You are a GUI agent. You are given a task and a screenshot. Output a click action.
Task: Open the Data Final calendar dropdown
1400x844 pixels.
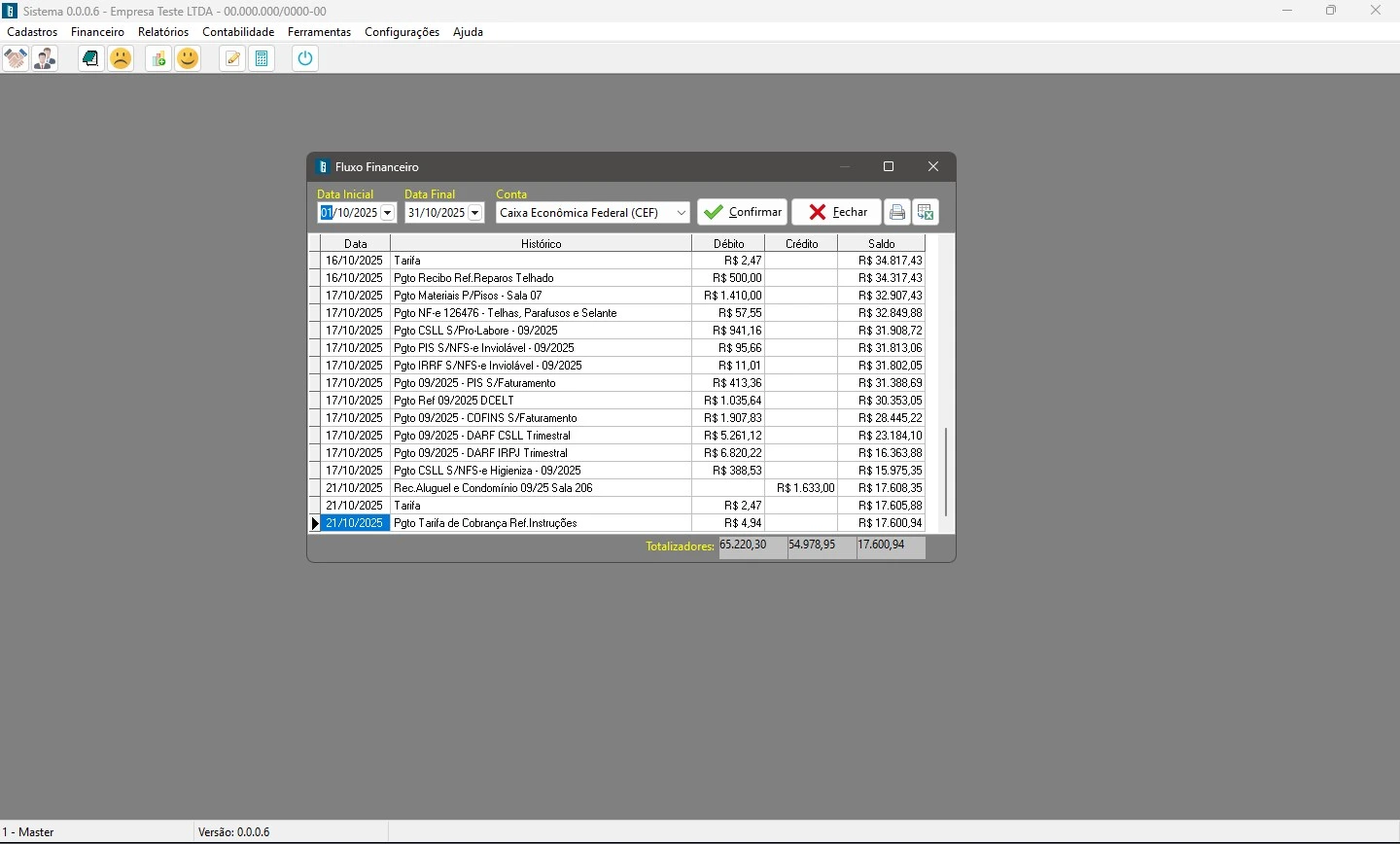(x=475, y=213)
